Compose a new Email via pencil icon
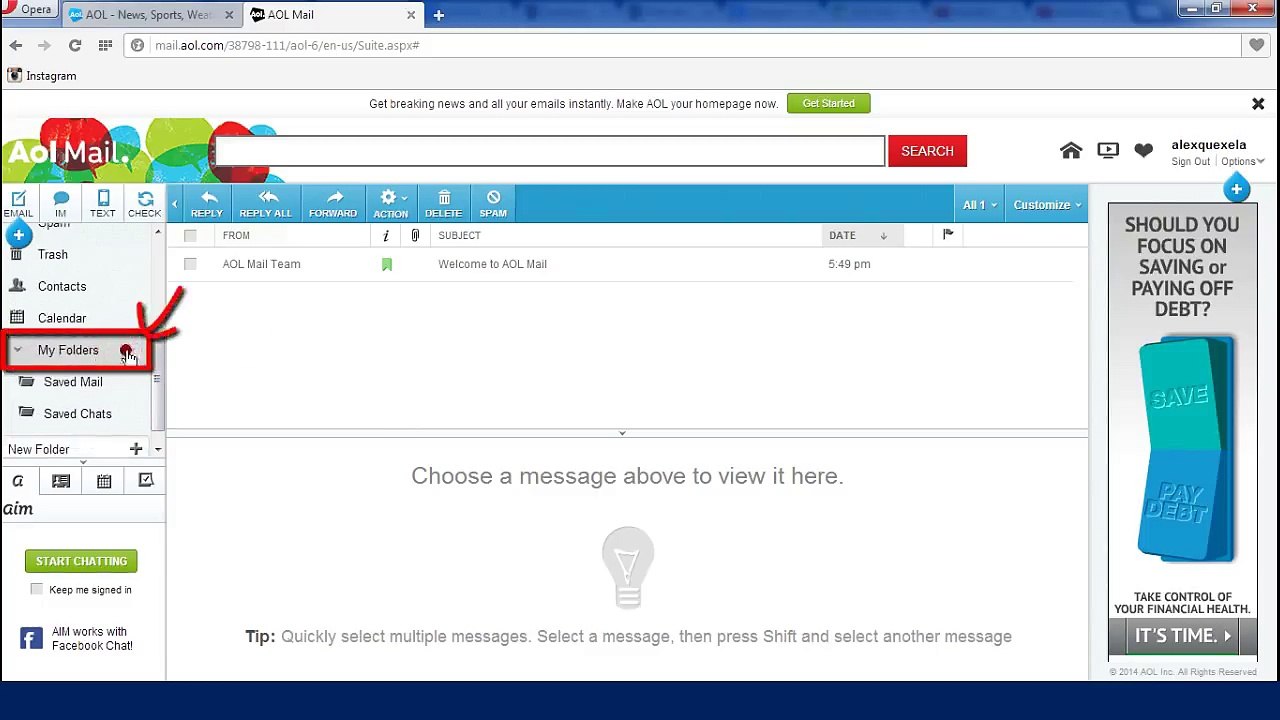Screen dimensions: 1280x720 tap(18, 203)
